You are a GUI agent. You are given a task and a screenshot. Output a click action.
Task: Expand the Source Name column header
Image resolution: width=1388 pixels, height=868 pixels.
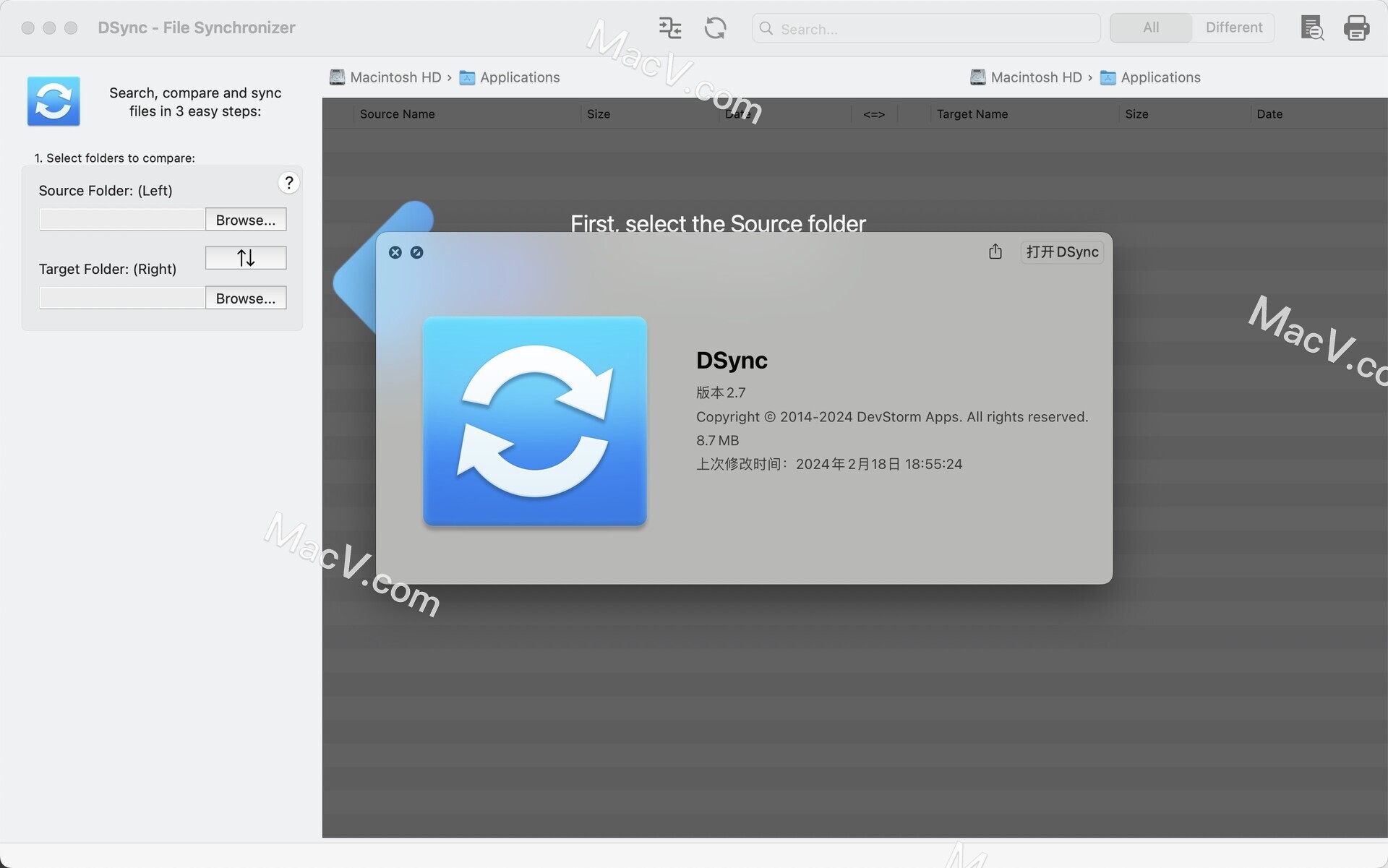[397, 113]
